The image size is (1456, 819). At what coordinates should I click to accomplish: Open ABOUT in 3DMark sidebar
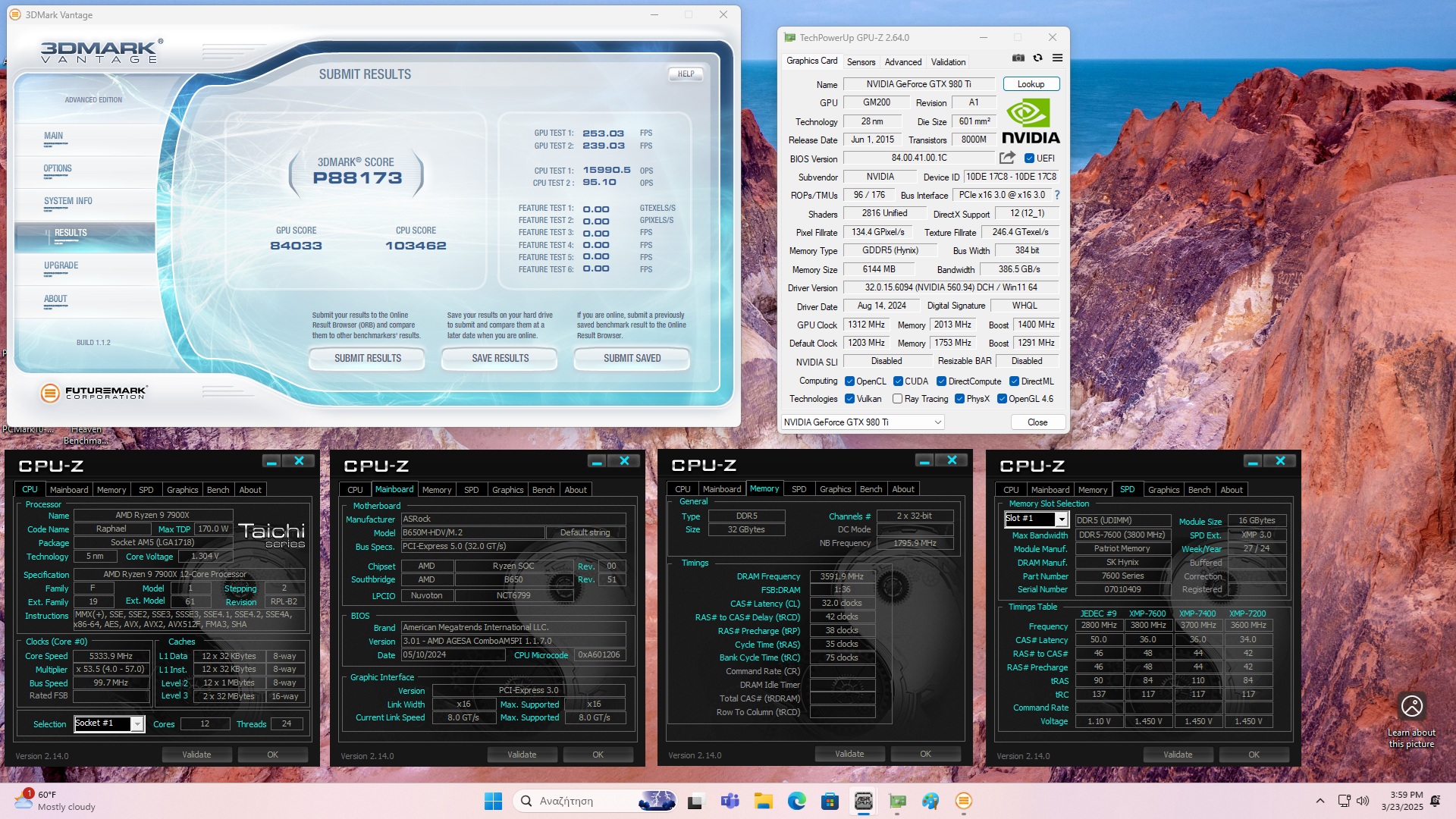(x=55, y=299)
